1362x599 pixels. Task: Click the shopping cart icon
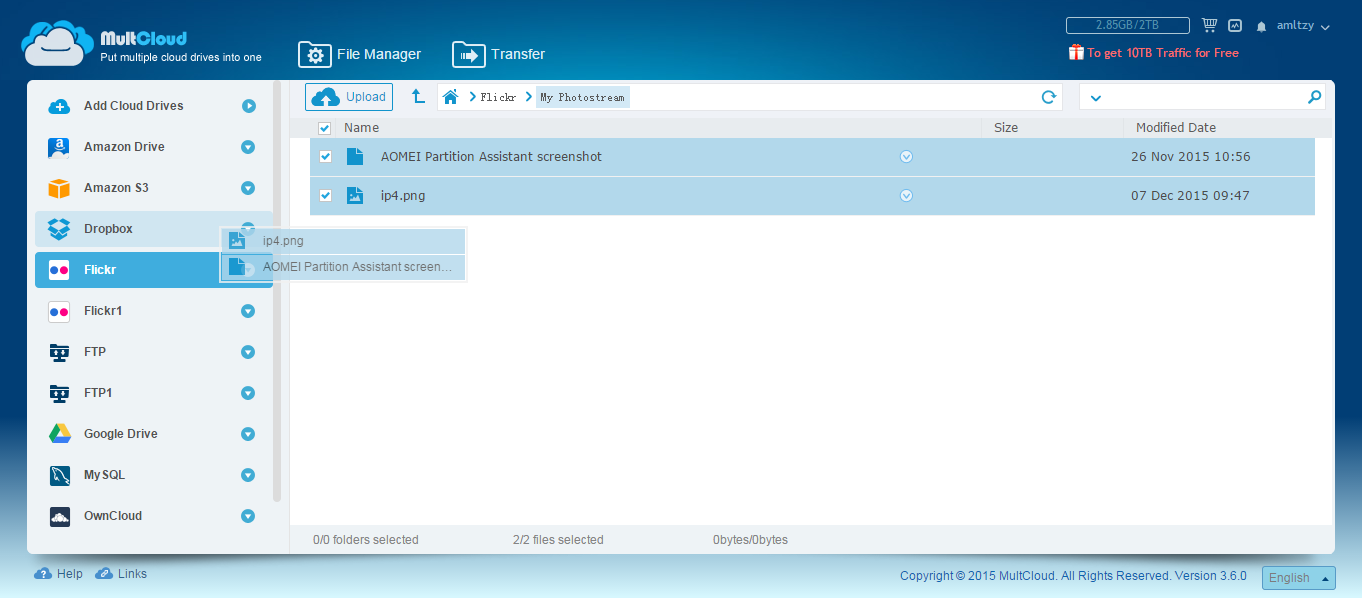coord(1209,26)
